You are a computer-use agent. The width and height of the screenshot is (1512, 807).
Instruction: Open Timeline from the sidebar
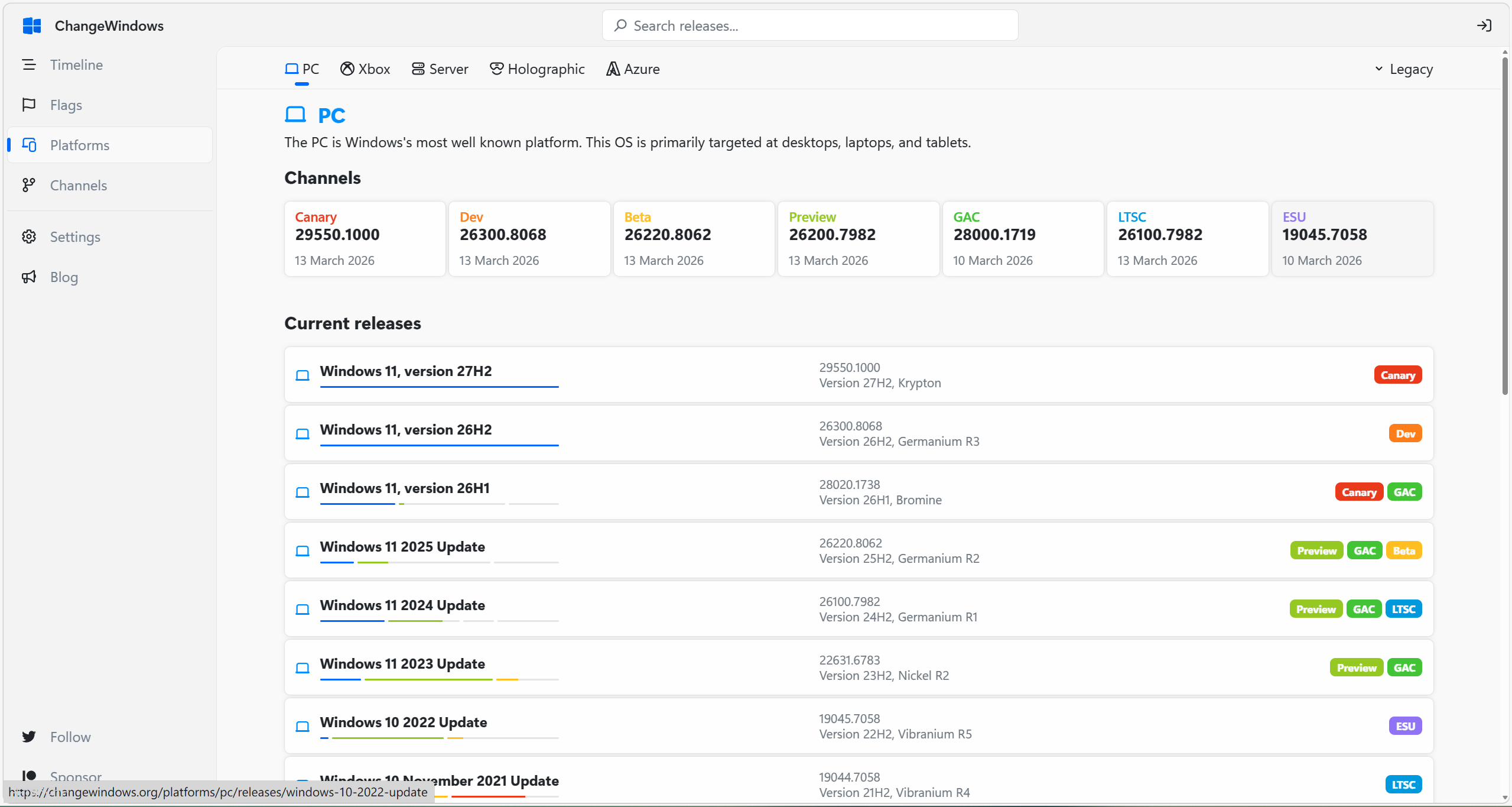(x=76, y=64)
